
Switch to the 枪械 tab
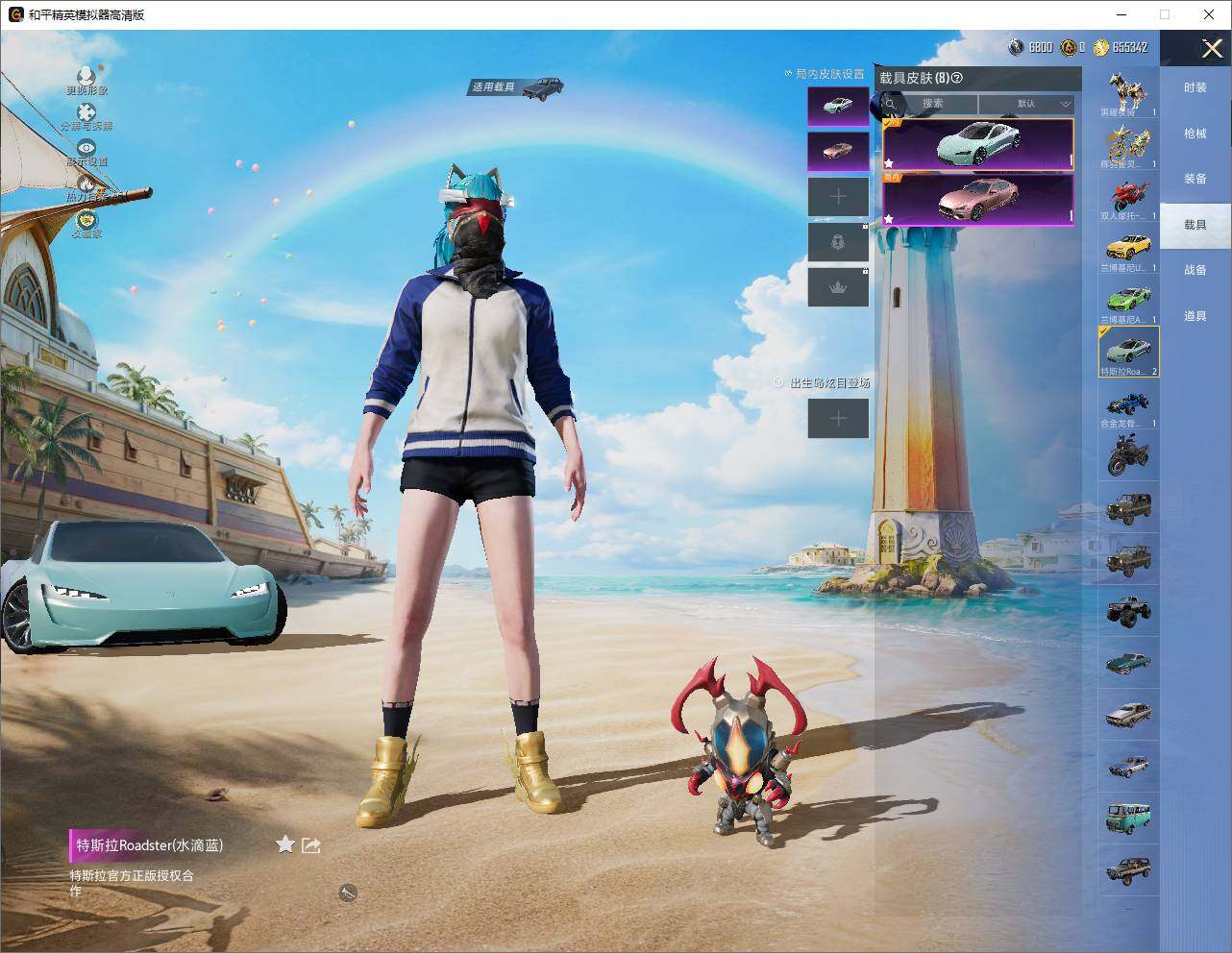(1195, 134)
